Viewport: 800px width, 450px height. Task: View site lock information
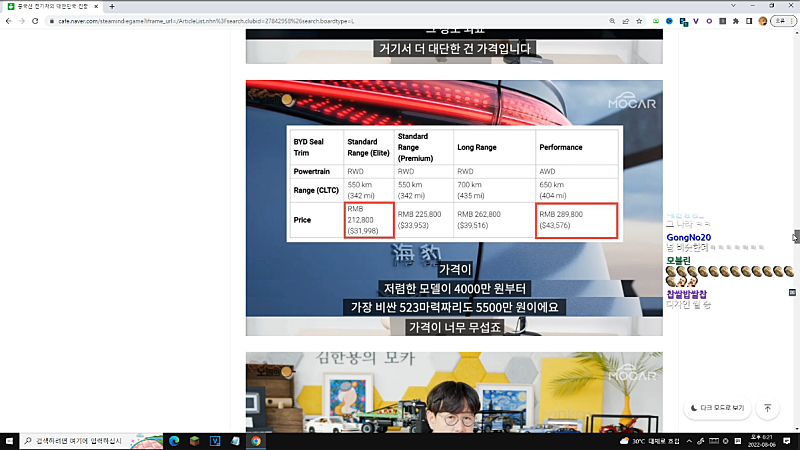(52, 21)
